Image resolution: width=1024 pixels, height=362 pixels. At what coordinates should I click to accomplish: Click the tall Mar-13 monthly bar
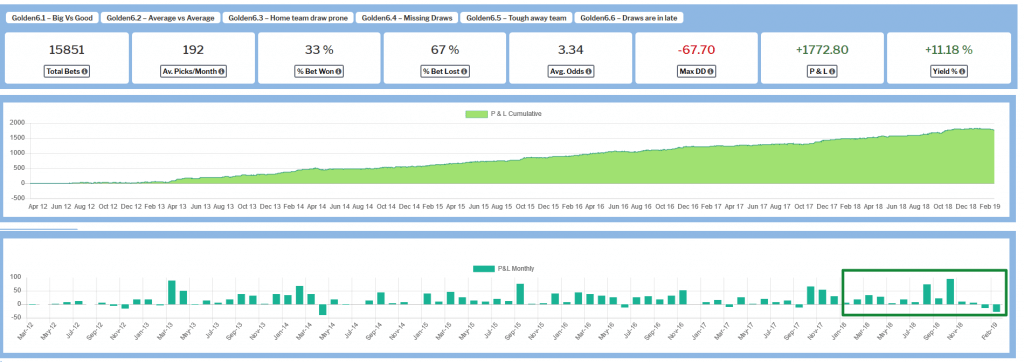(172, 292)
